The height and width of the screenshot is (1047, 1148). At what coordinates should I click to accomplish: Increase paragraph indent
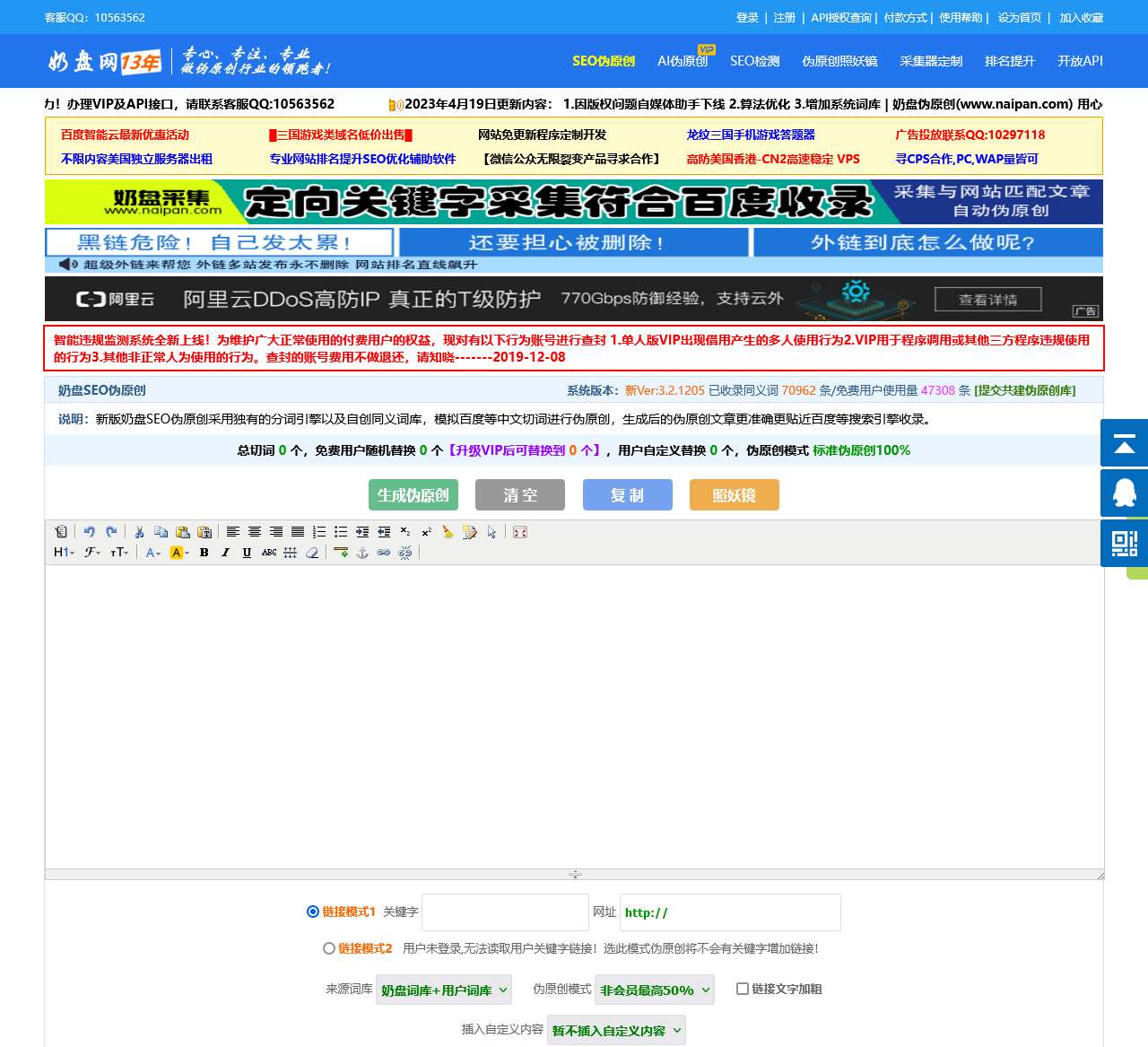click(x=362, y=532)
